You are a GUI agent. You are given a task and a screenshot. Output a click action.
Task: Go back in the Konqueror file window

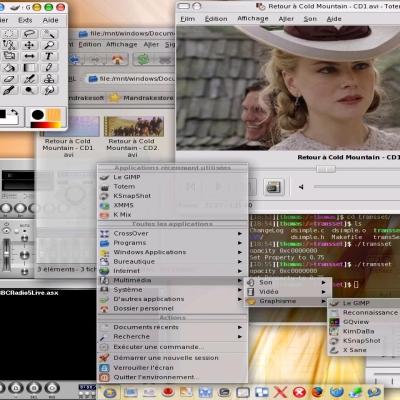pos(75,60)
